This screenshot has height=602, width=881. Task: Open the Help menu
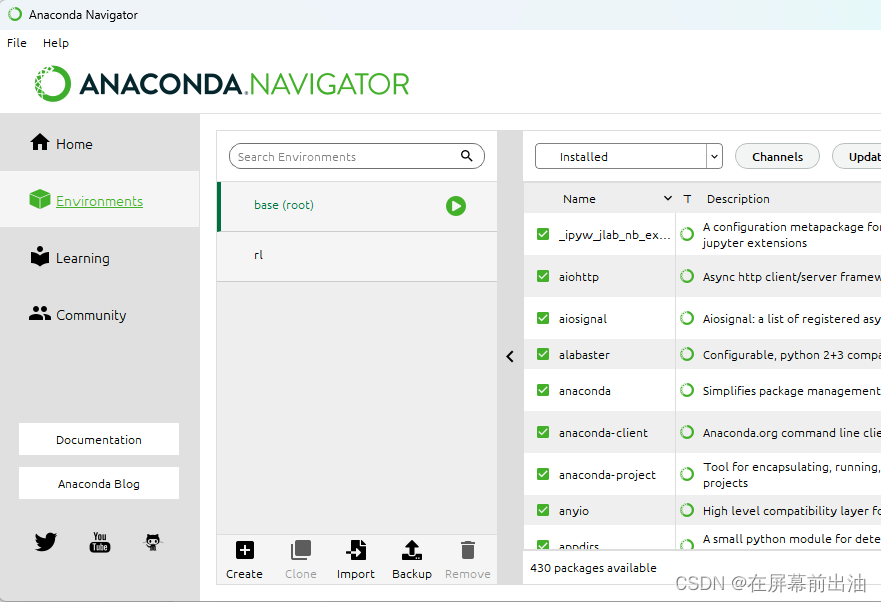click(56, 43)
